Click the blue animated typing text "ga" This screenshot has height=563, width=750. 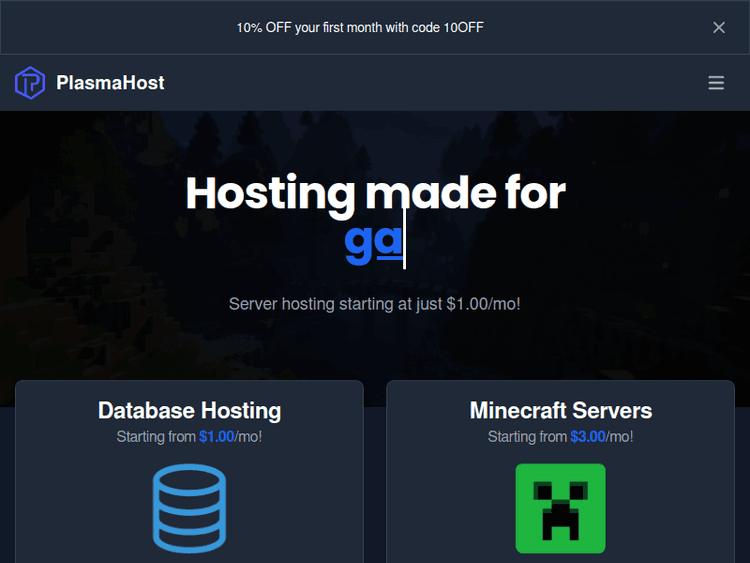372,241
